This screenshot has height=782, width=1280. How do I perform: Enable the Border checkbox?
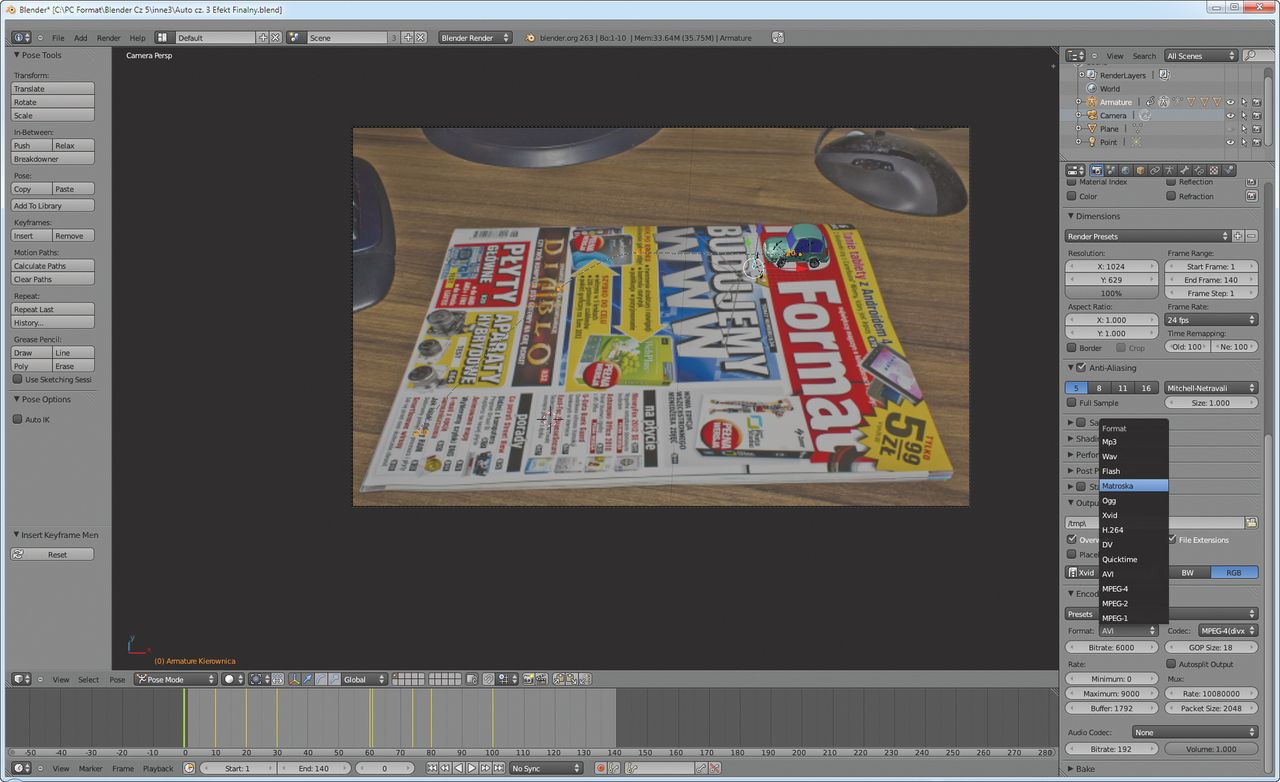click(x=1072, y=347)
